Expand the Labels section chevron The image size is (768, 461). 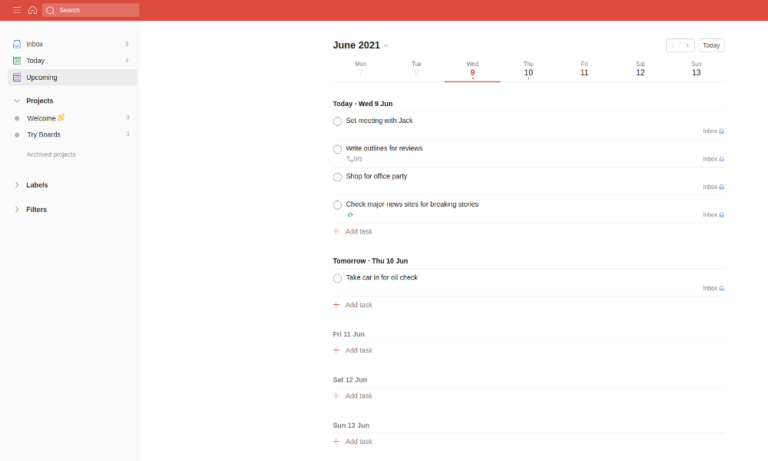[17, 185]
